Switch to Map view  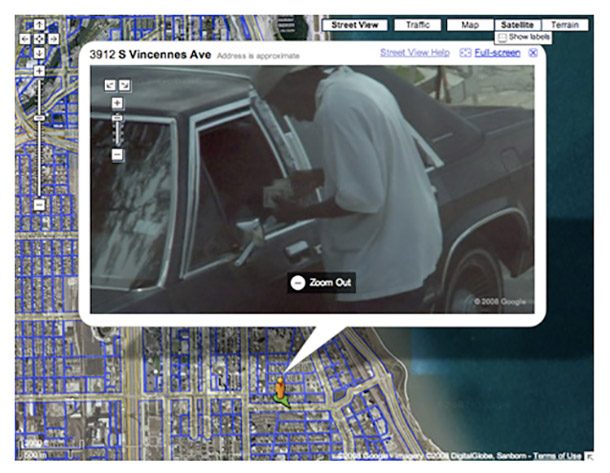[470, 25]
